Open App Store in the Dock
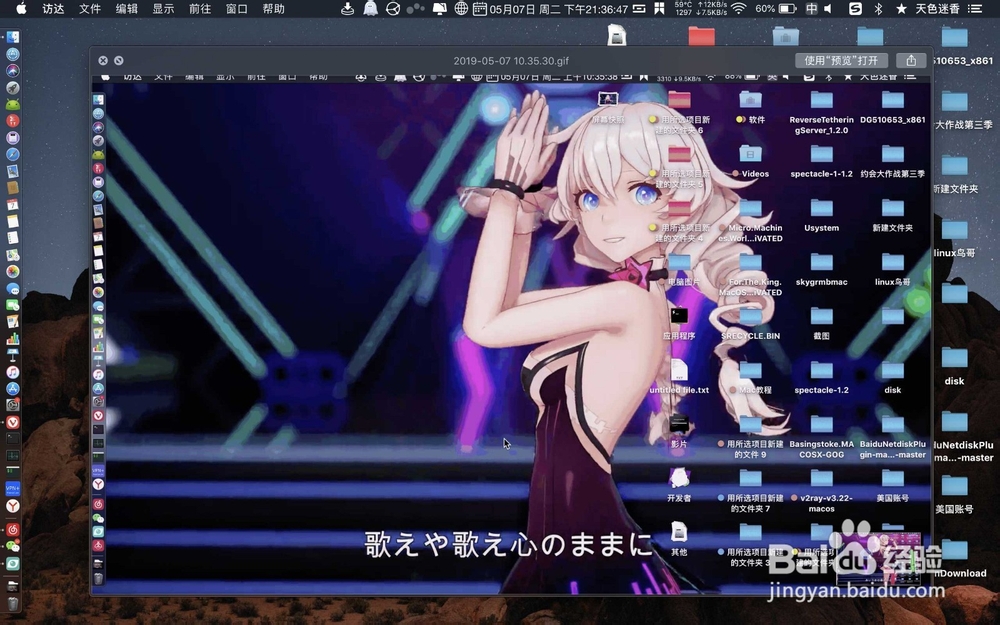Viewport: 1000px width, 625px height. pyautogui.click(x=12, y=388)
